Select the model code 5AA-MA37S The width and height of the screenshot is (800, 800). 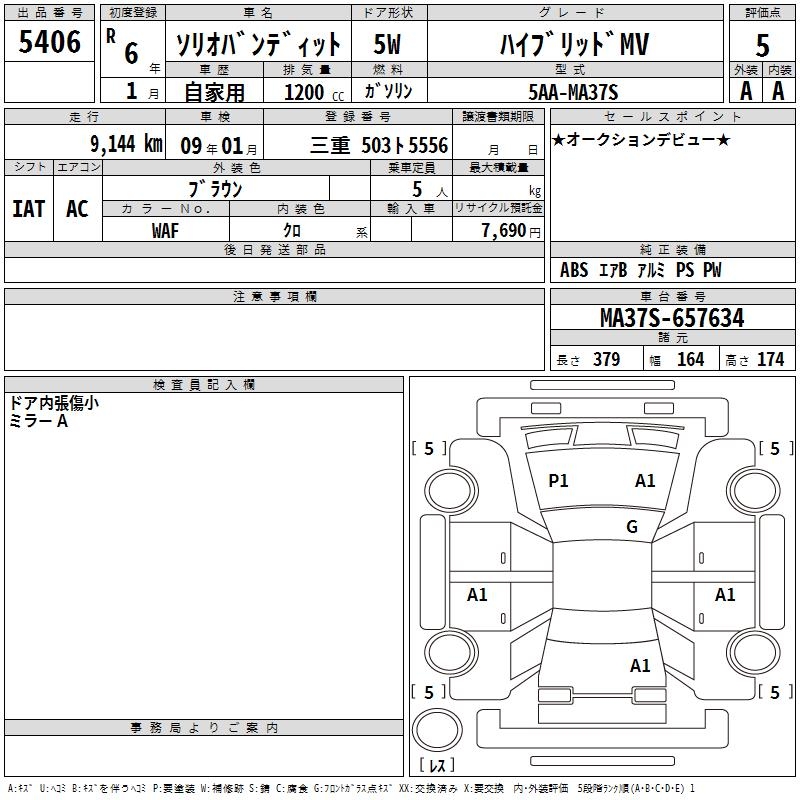[x=573, y=92]
